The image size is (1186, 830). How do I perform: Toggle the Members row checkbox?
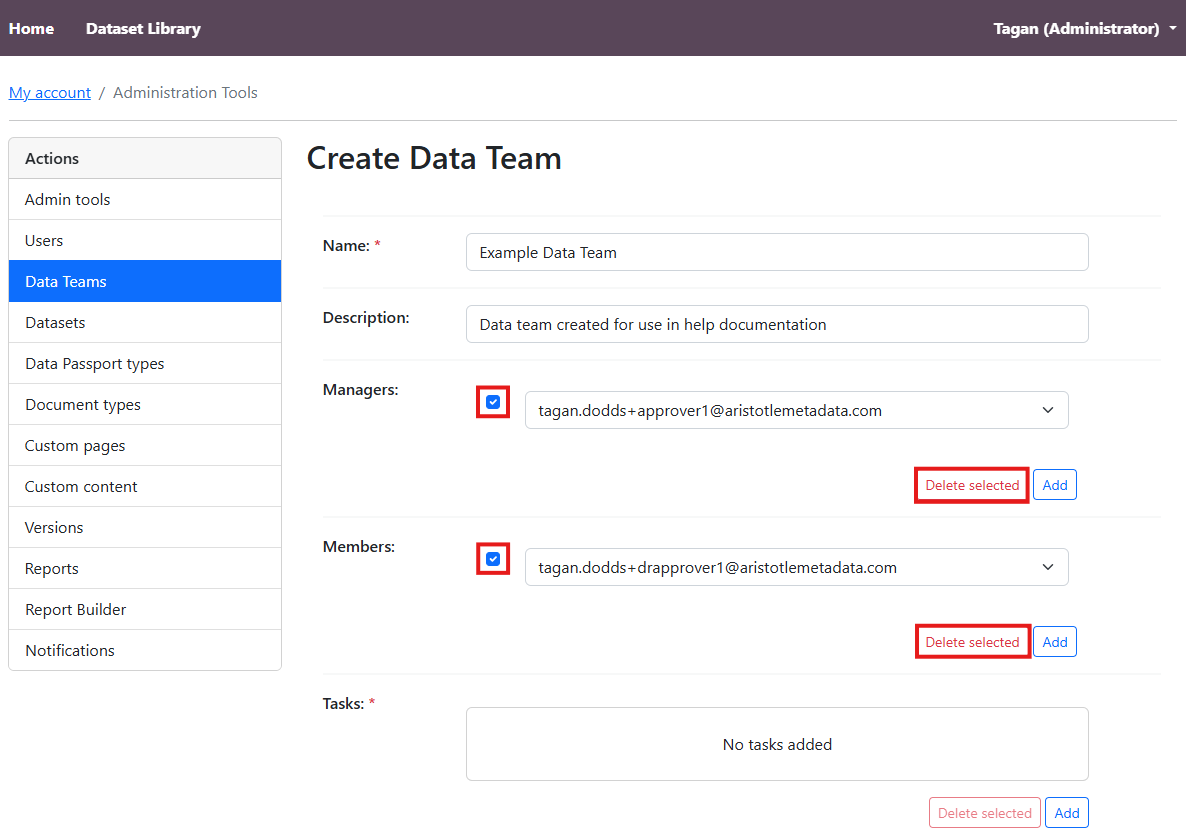[x=493, y=559]
